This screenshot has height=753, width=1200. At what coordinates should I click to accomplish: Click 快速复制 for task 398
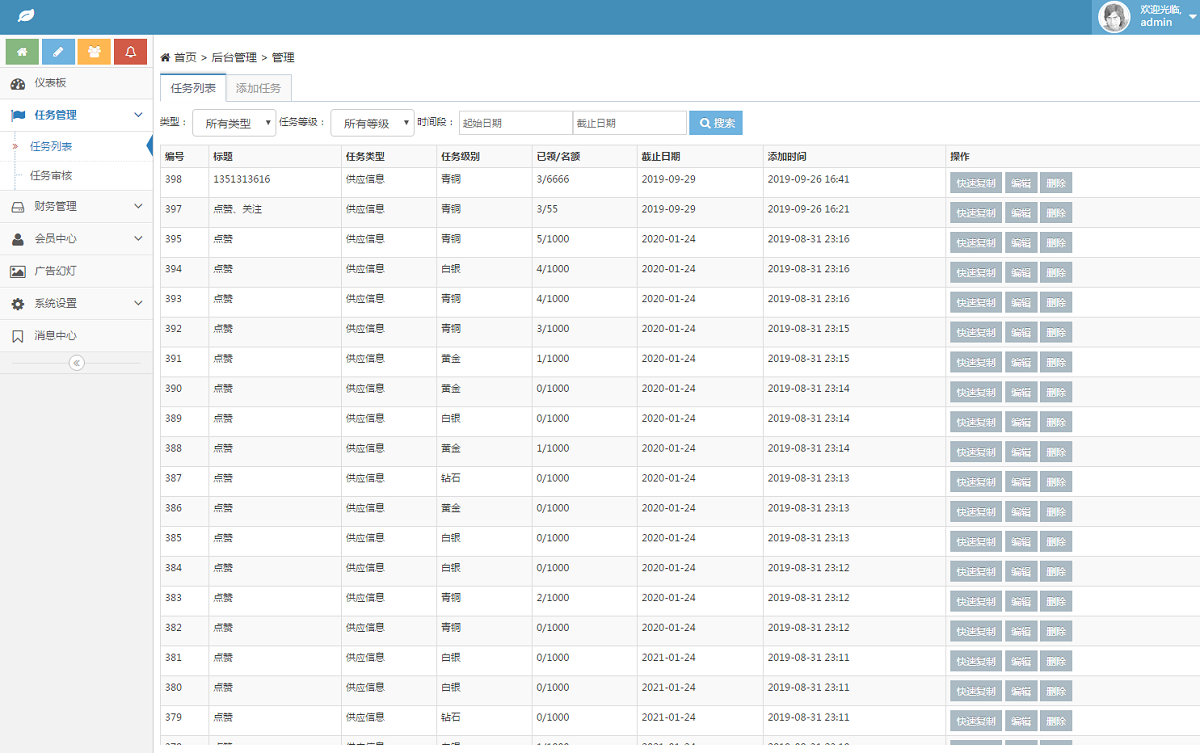tap(975, 183)
